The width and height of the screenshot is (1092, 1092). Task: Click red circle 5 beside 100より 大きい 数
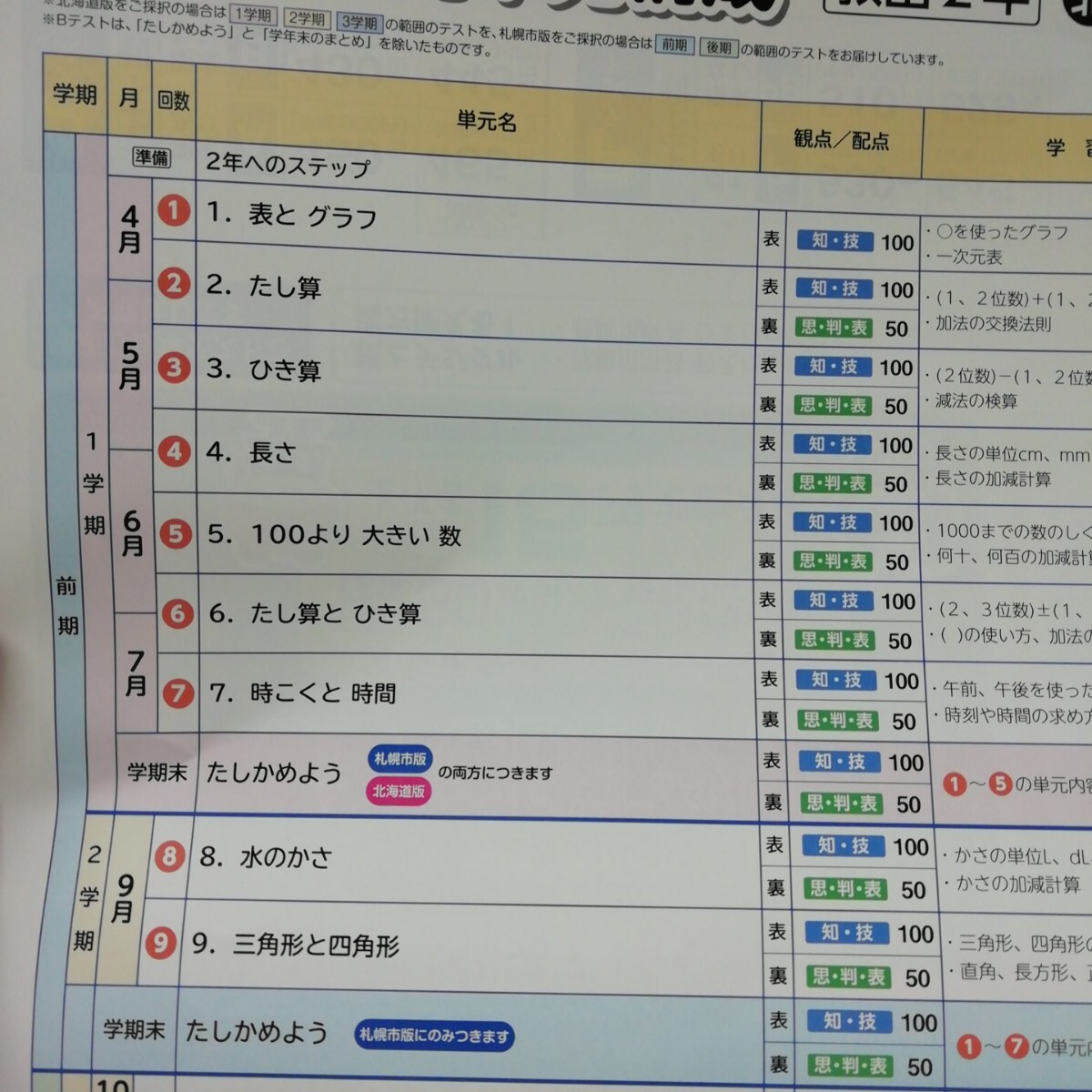176,534
